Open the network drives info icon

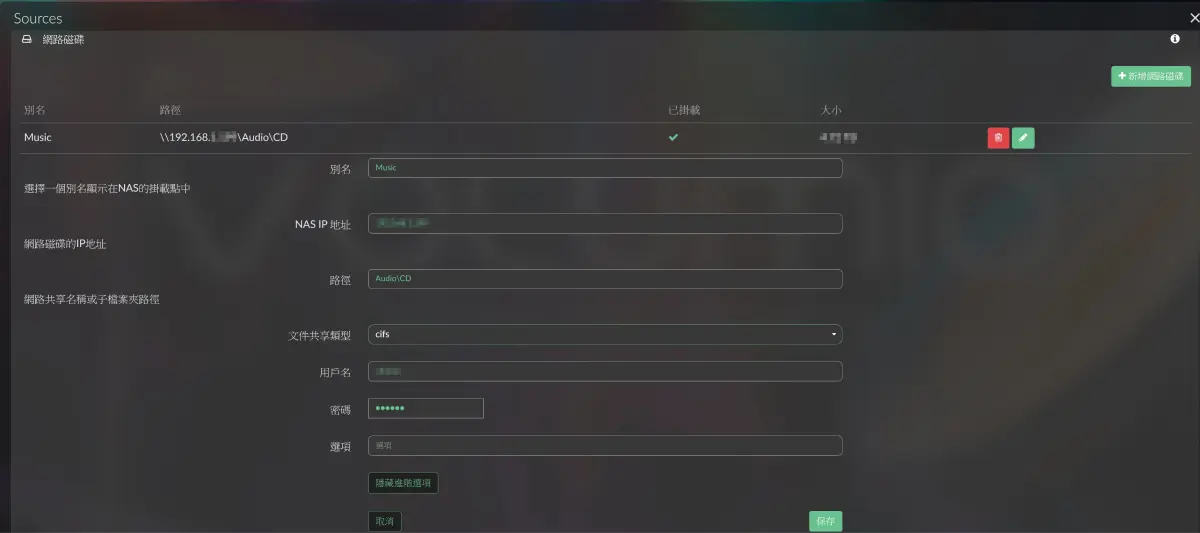click(x=1175, y=39)
